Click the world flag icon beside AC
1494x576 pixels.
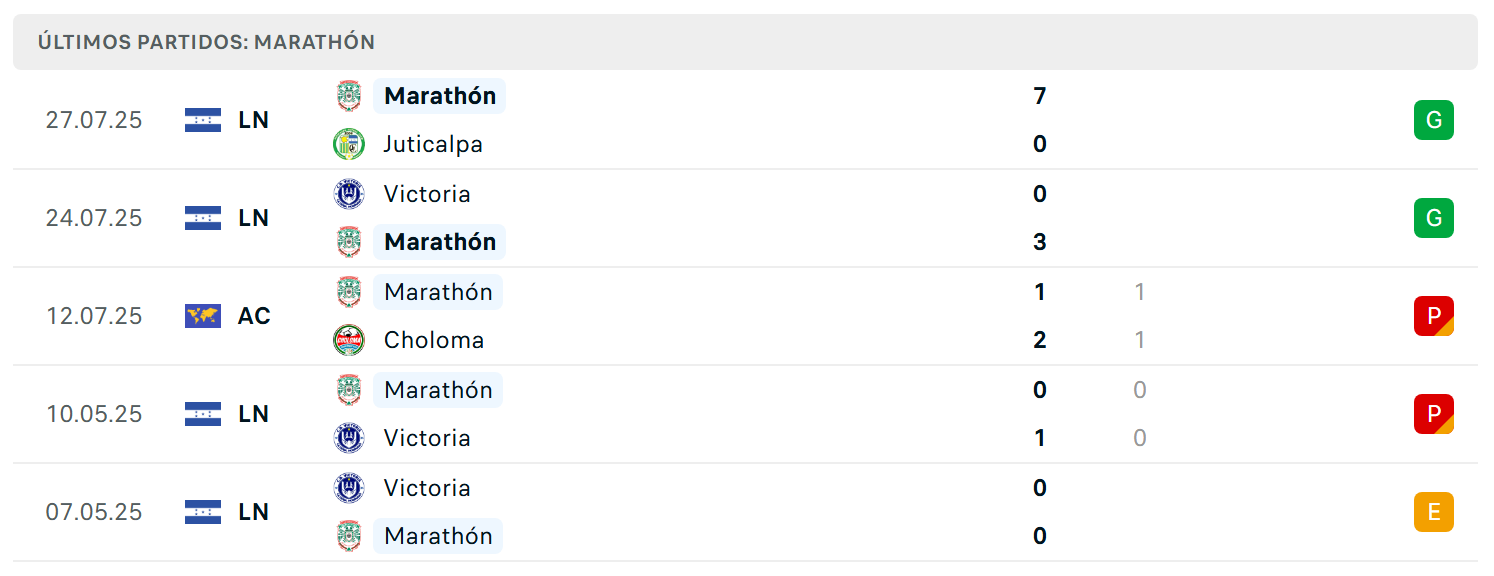tap(203, 316)
